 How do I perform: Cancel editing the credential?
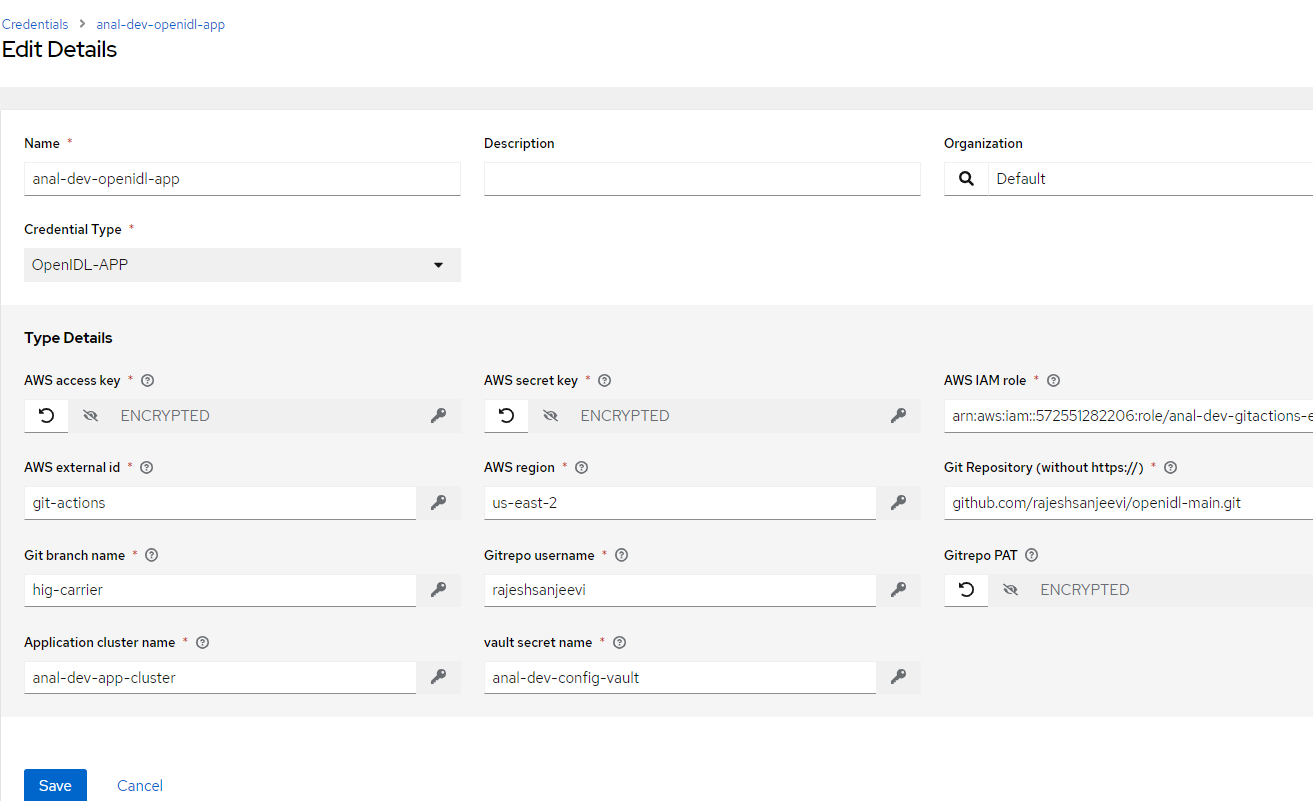point(140,785)
